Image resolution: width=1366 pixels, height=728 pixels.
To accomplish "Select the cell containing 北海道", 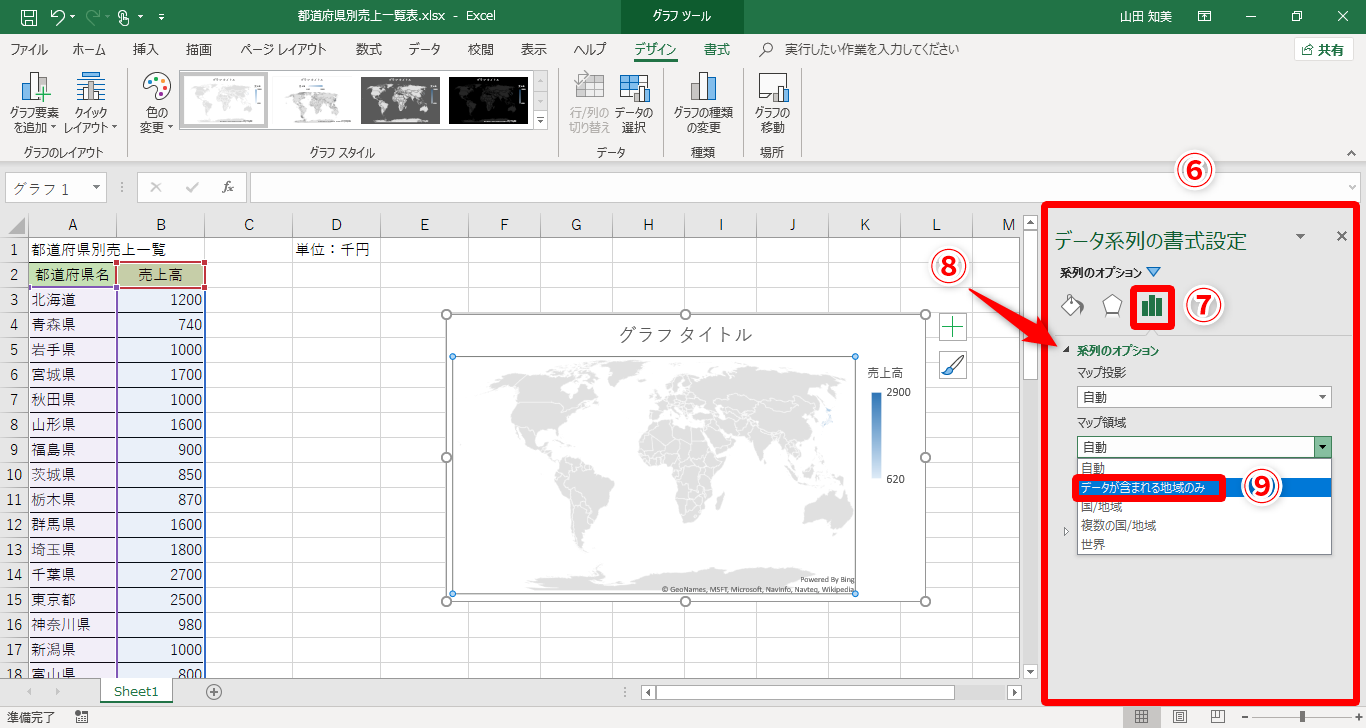I will 73,299.
